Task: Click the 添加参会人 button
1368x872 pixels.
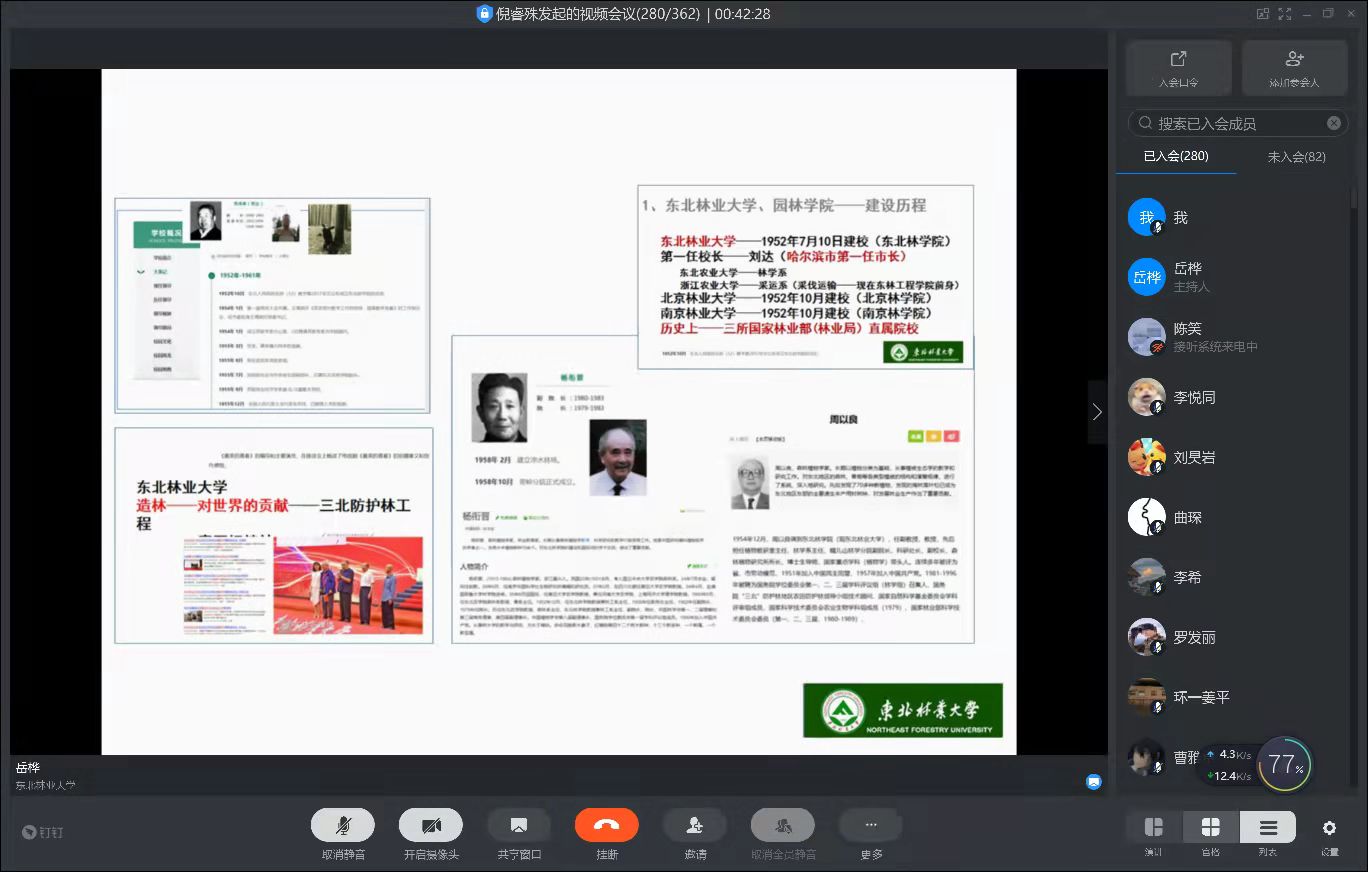Action: pyautogui.click(x=1294, y=68)
